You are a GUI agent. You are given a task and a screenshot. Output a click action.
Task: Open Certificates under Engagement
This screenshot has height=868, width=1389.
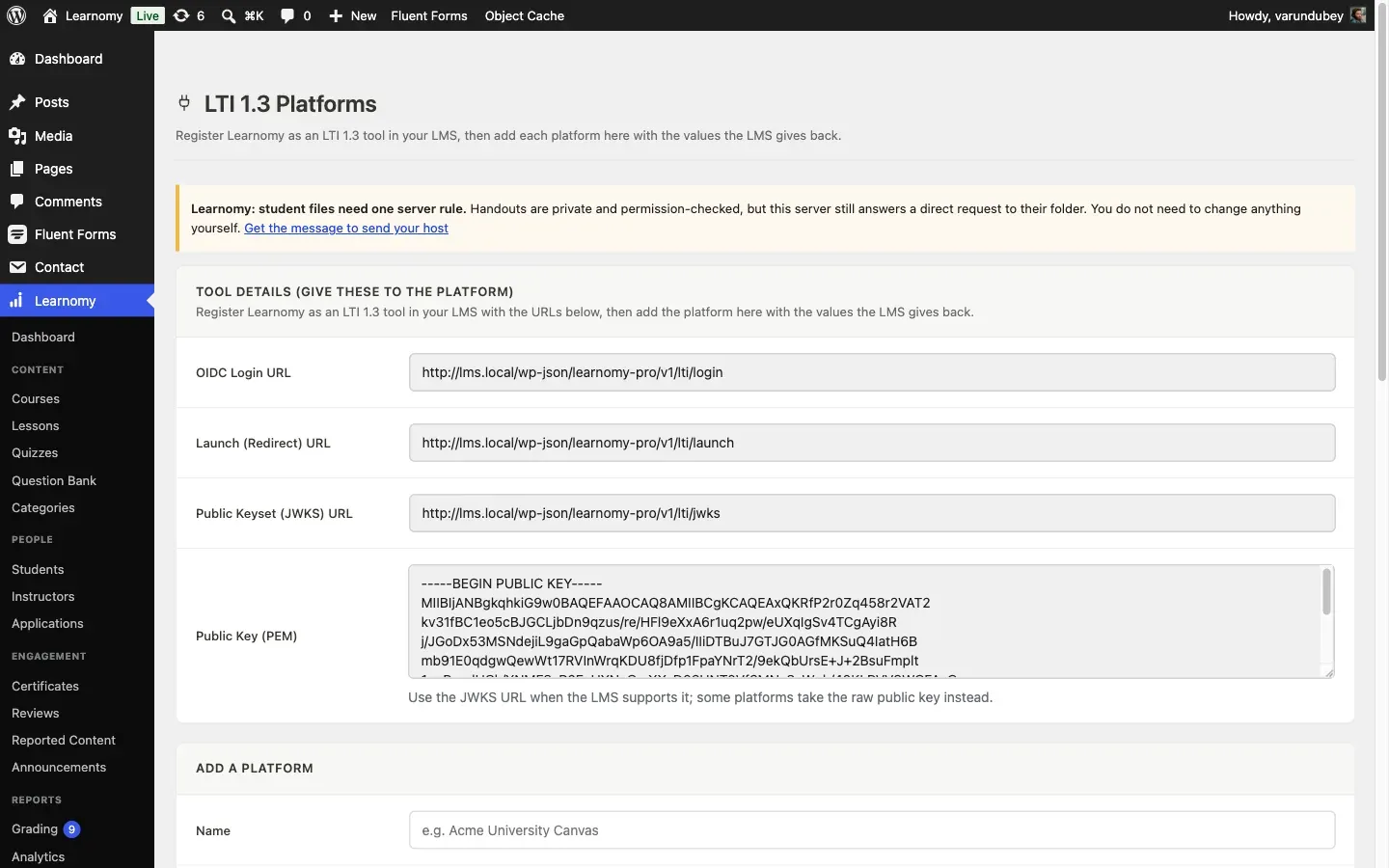[45, 686]
